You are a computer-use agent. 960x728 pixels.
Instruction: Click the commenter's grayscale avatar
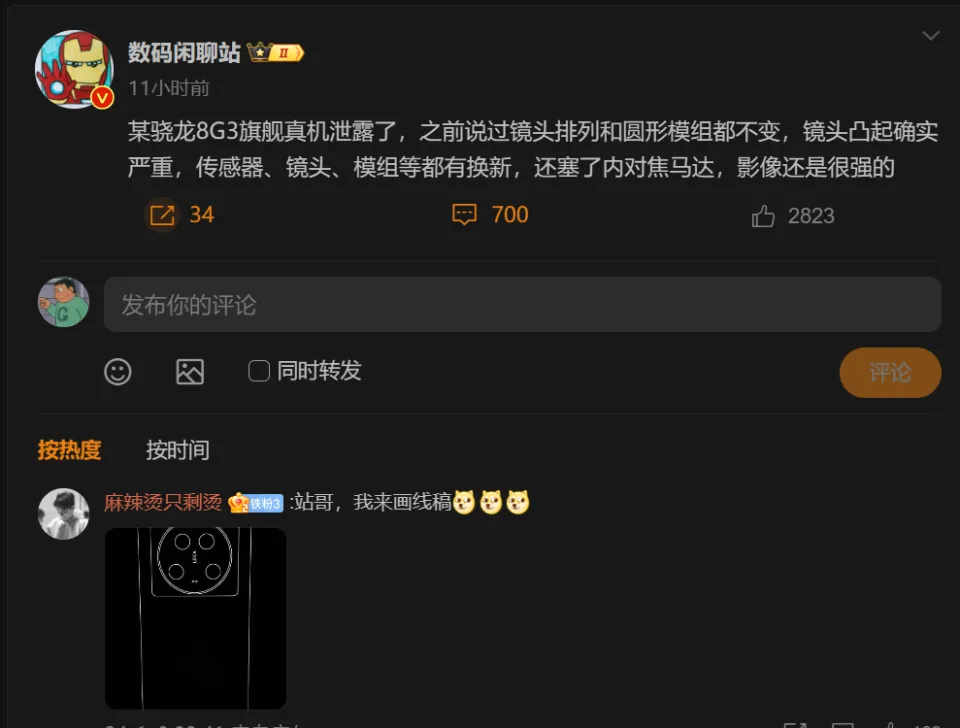(x=64, y=514)
